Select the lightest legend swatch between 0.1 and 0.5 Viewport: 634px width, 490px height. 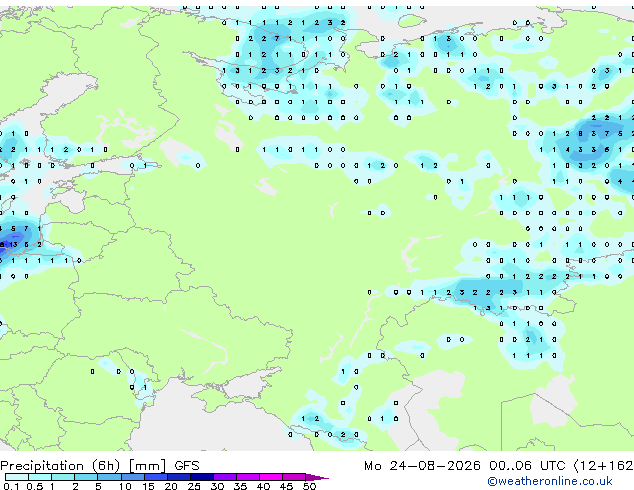pos(17,477)
